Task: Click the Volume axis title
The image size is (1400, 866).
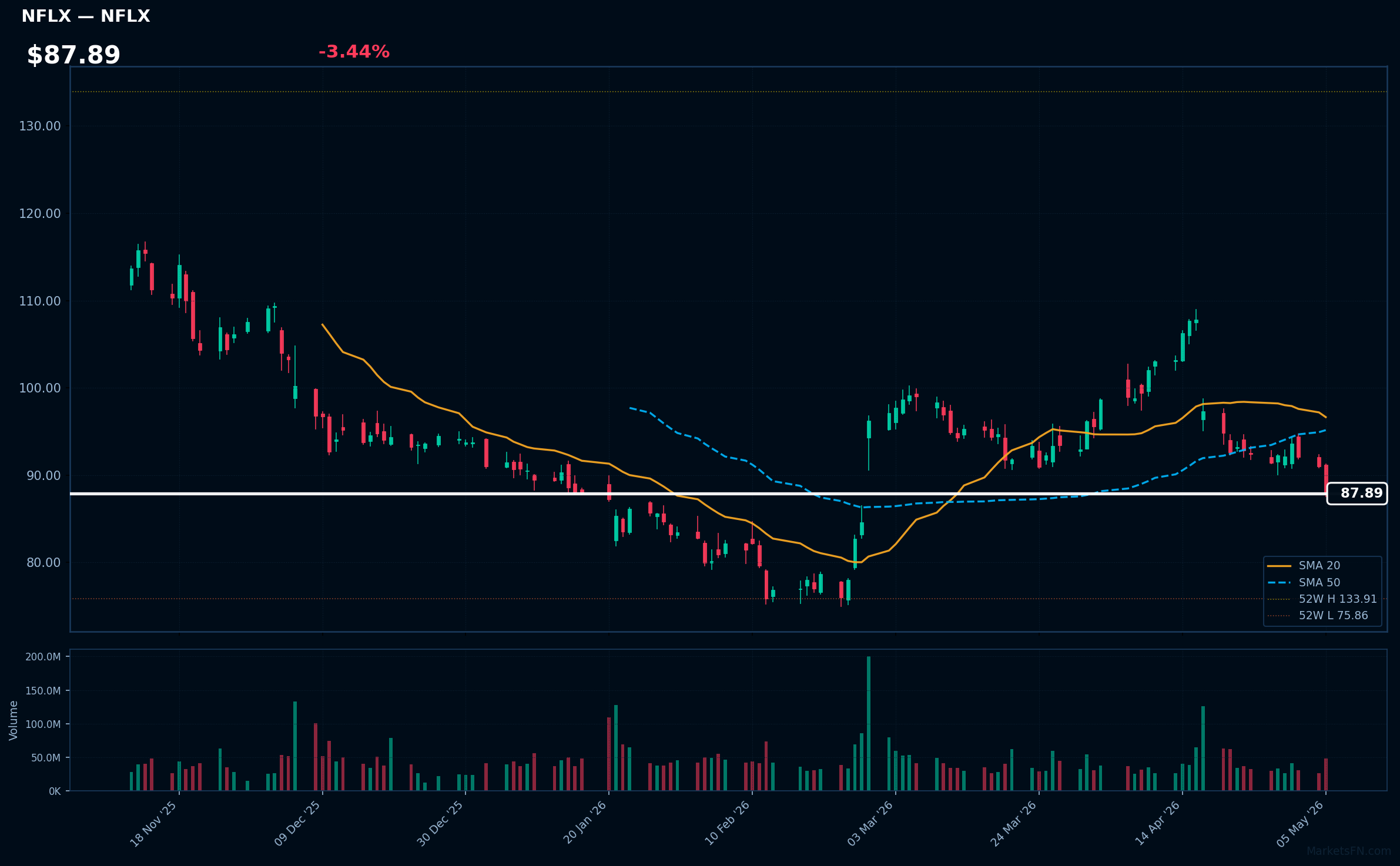Action: coord(14,720)
